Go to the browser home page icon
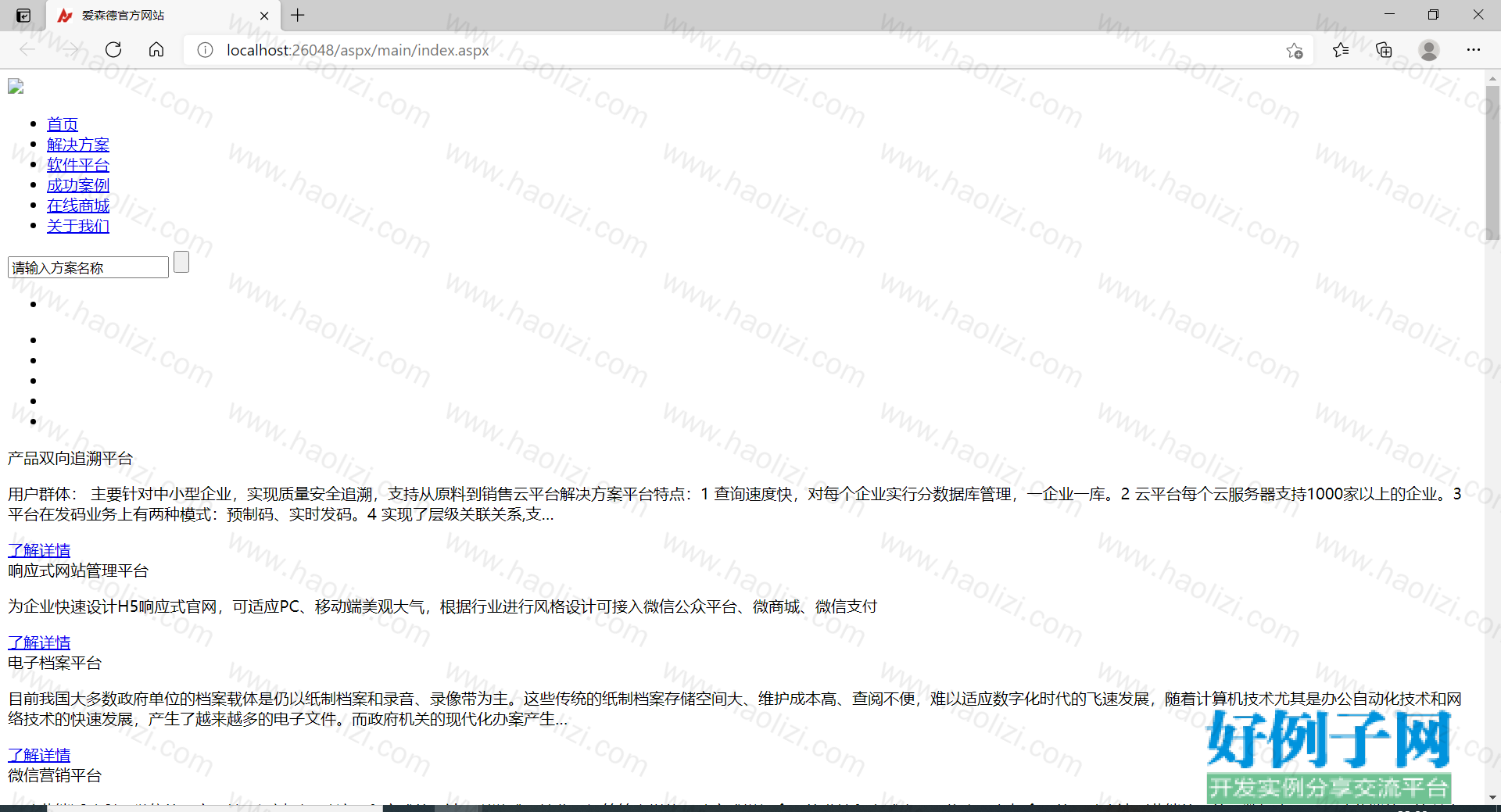1501x812 pixels. pyautogui.click(x=156, y=50)
